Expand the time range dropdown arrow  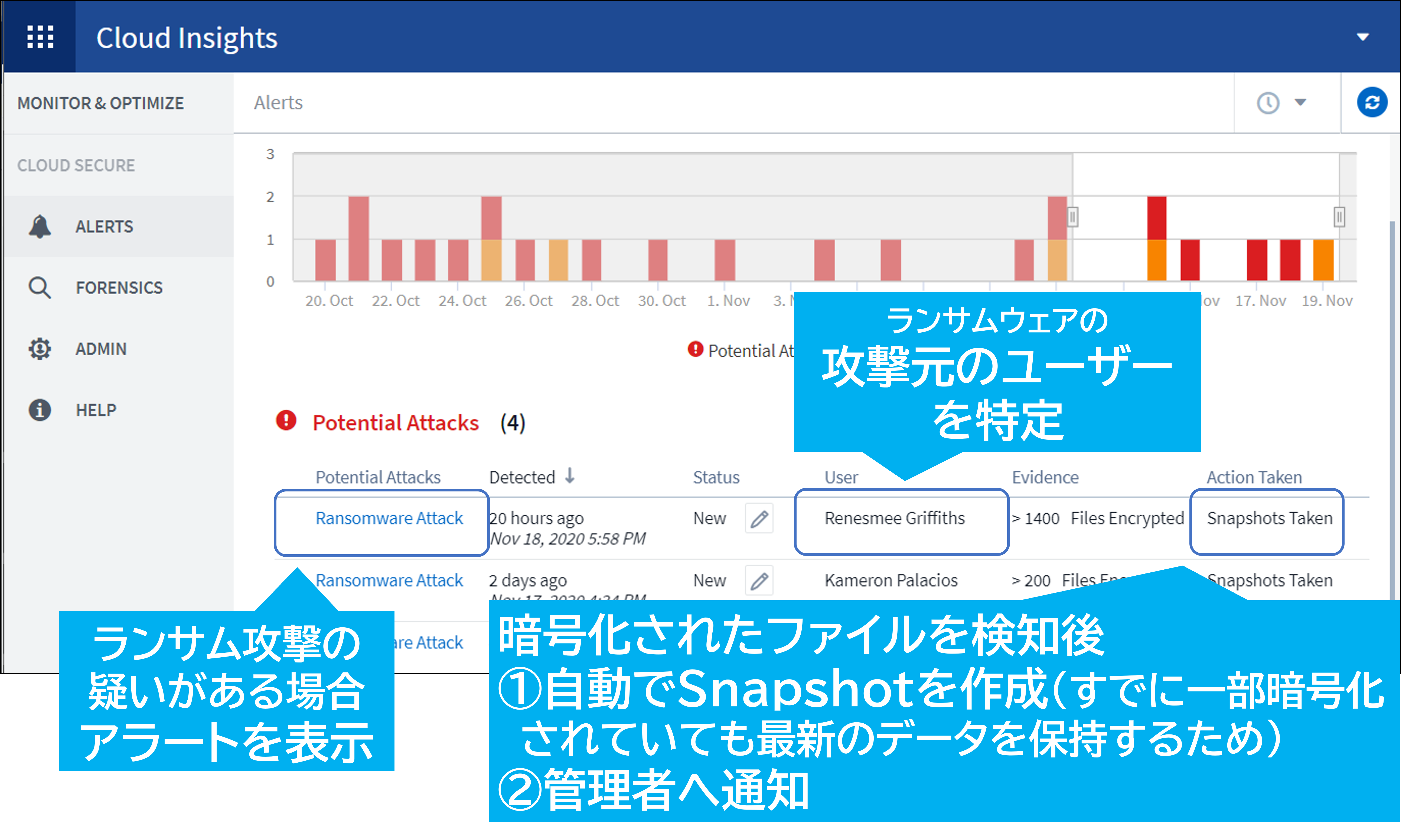(1300, 103)
